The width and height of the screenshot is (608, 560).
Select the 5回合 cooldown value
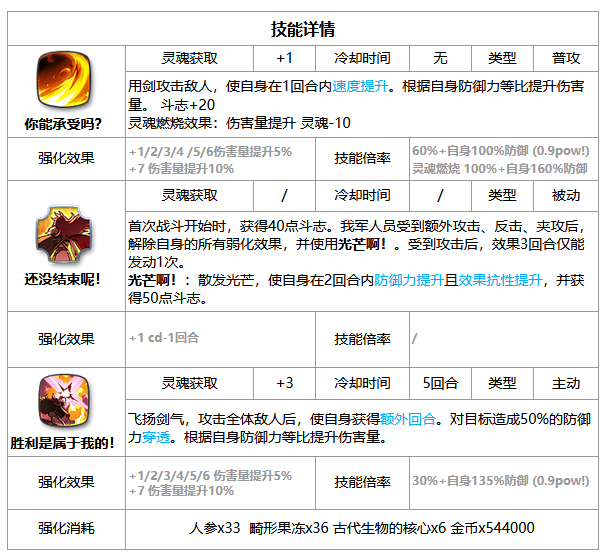pyautogui.click(x=440, y=382)
